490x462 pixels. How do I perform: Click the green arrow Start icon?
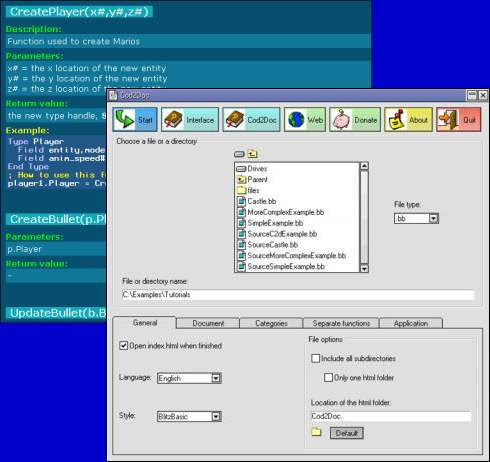[124, 119]
